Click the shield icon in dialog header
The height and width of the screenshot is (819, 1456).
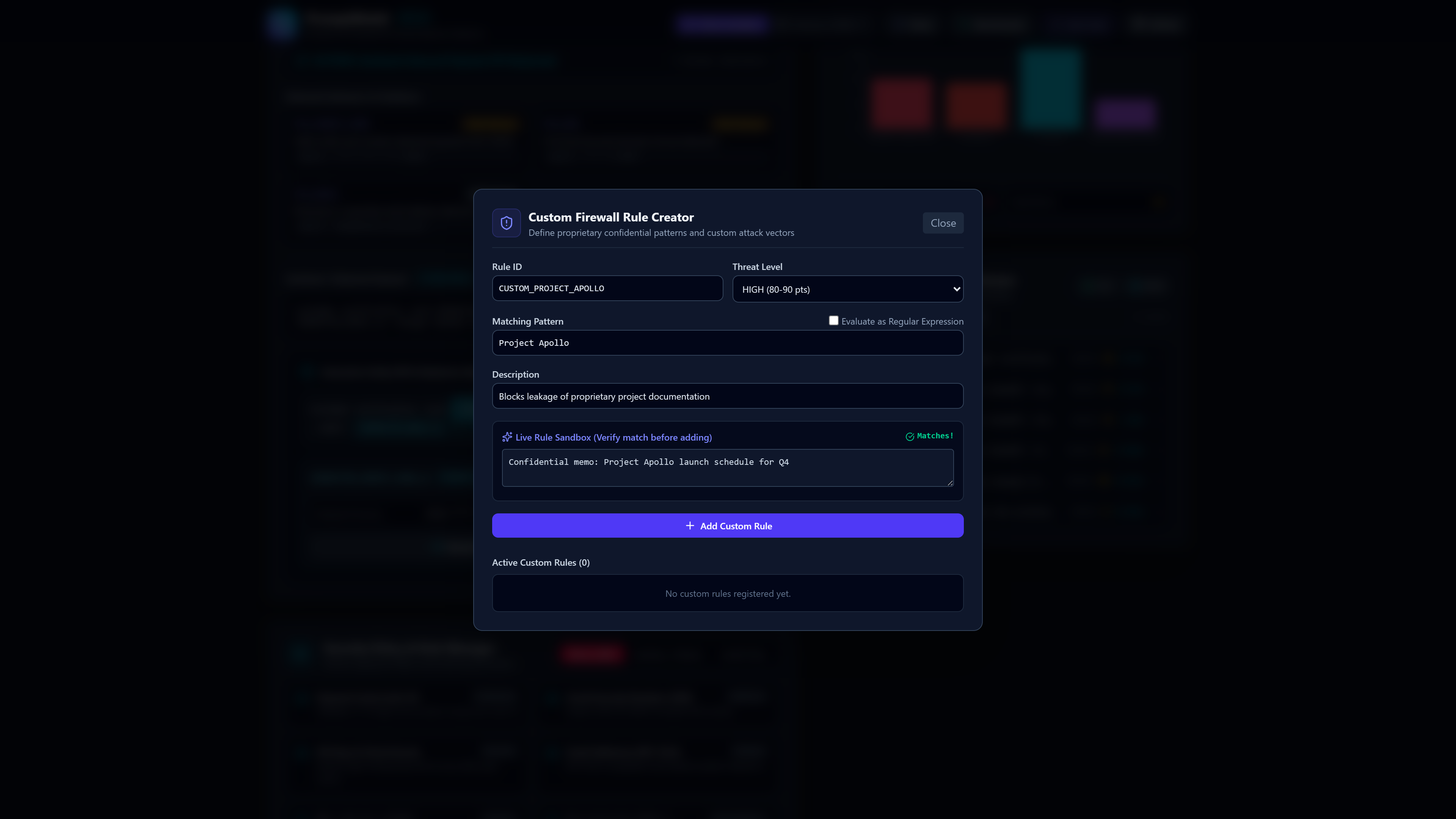click(x=506, y=223)
